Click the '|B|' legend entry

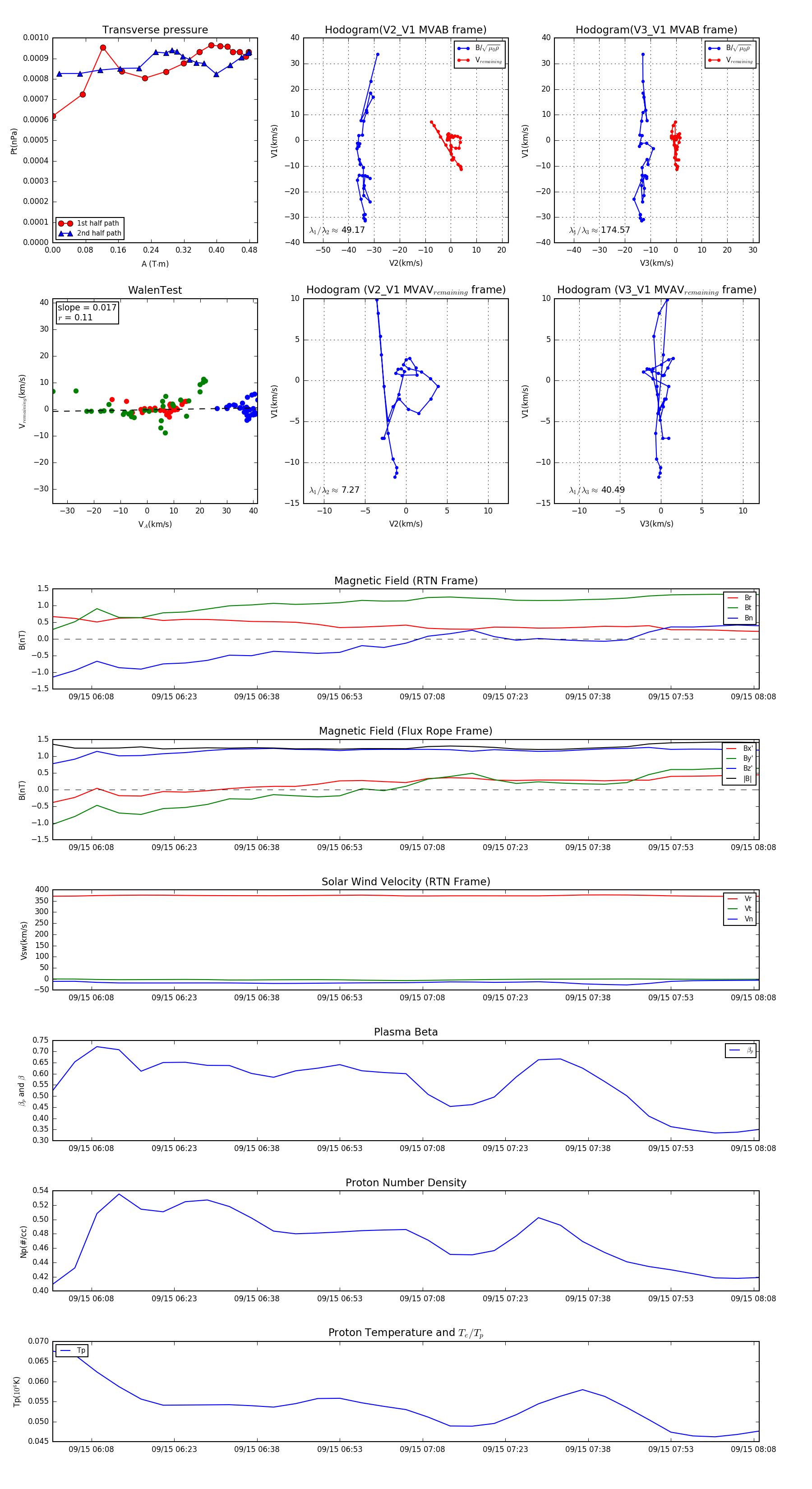click(740, 779)
